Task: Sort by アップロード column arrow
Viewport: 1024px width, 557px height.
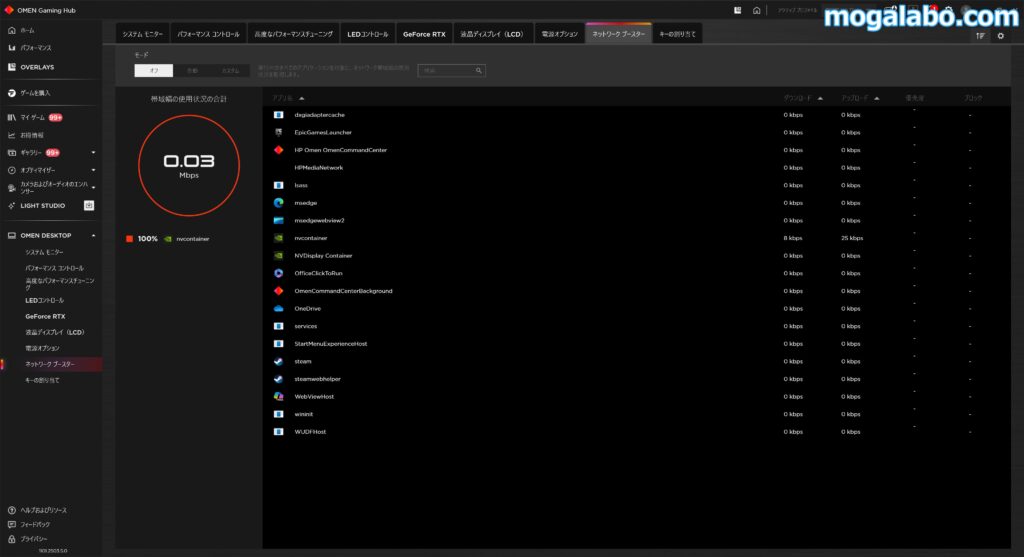Action: [x=876, y=99]
